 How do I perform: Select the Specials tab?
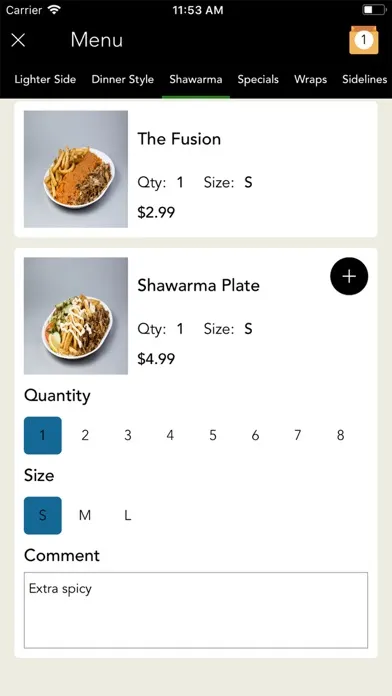click(x=258, y=79)
